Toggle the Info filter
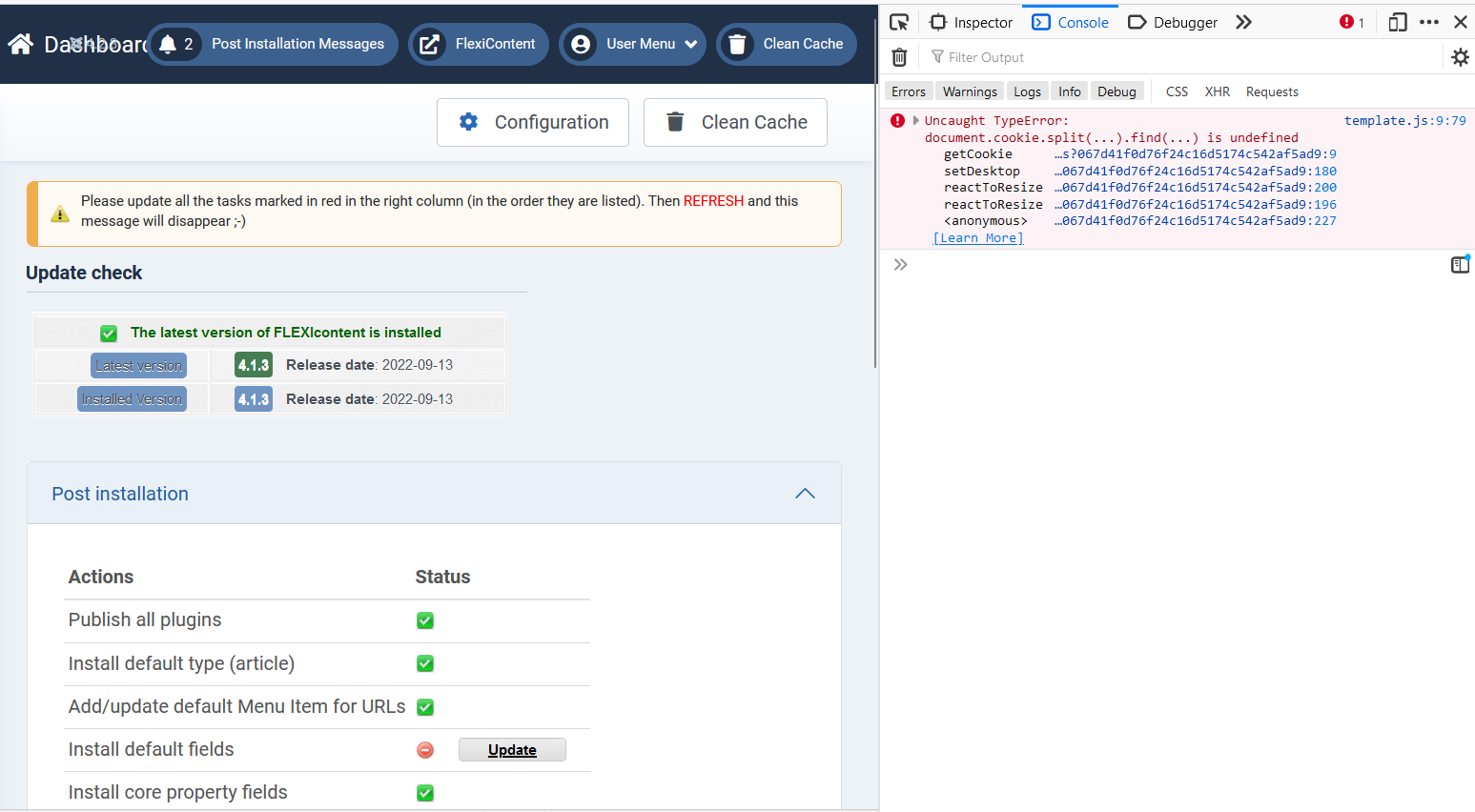Viewport: 1475px width, 812px height. click(1070, 91)
